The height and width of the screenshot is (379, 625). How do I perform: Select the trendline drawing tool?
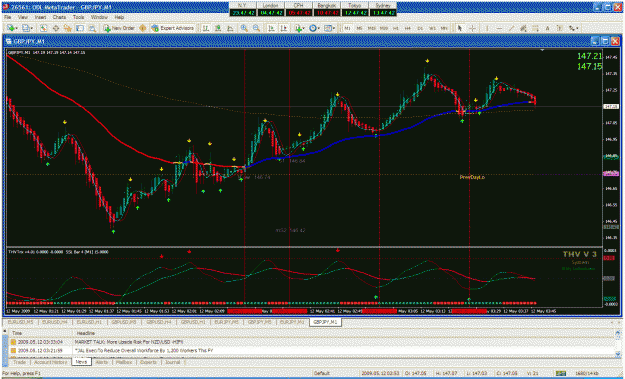point(511,28)
